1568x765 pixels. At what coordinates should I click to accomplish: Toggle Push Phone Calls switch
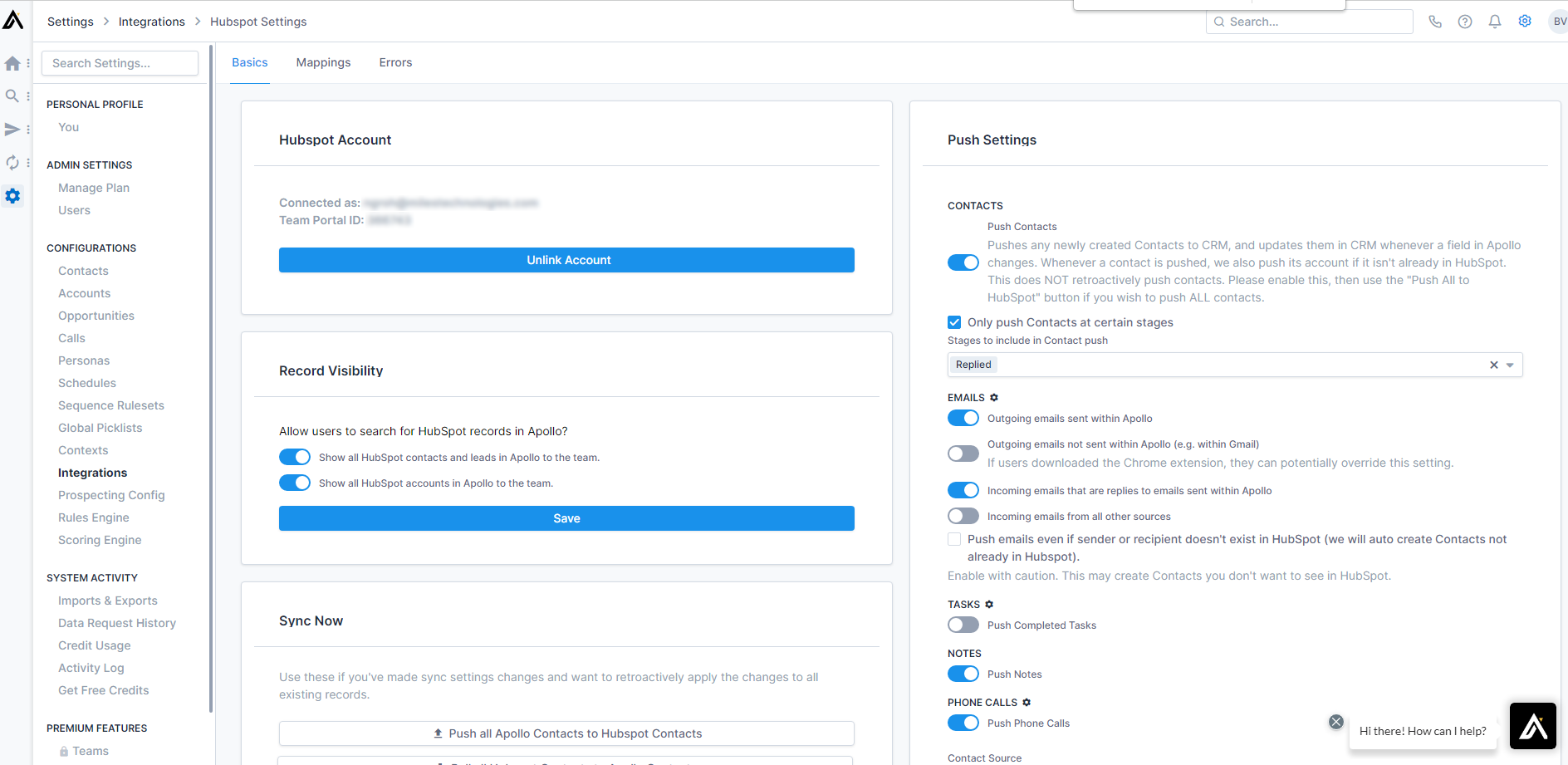click(963, 723)
